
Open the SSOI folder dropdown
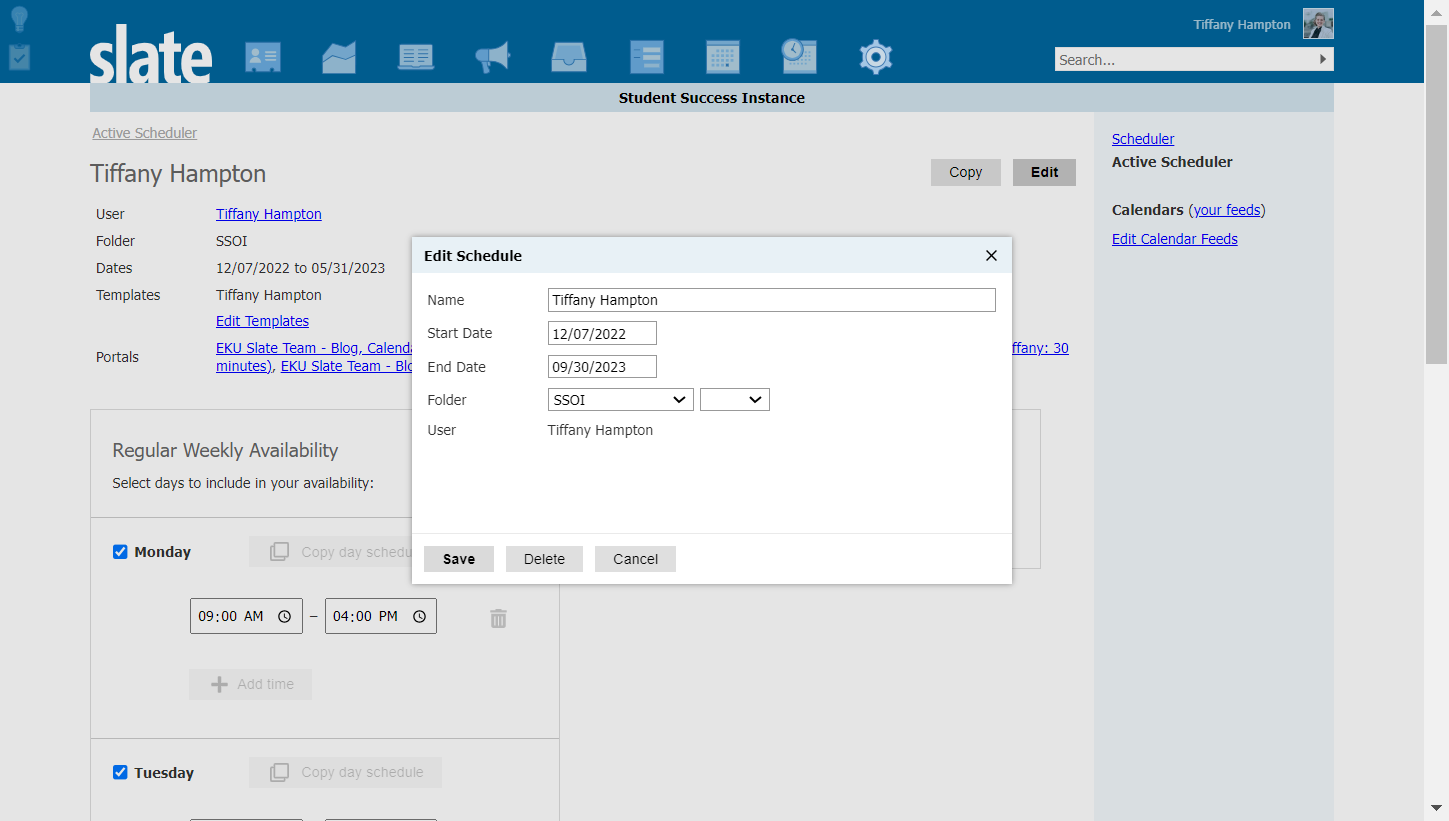[x=621, y=400]
